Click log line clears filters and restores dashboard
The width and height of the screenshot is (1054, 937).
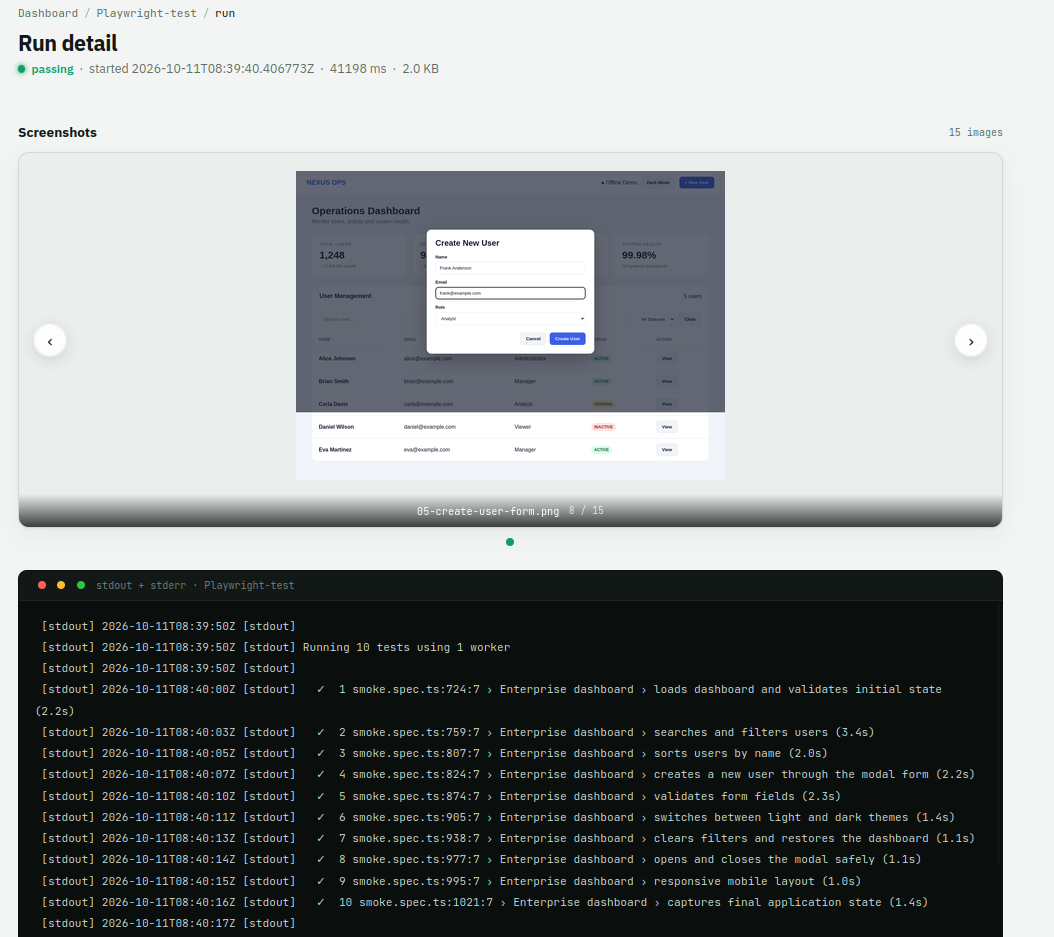(508, 838)
